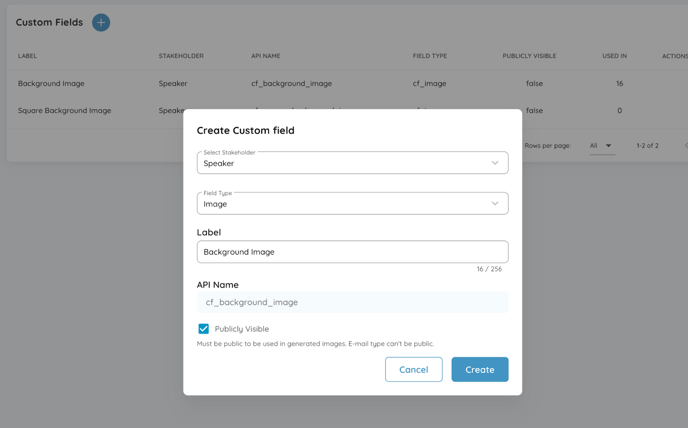Click the Create button
The width and height of the screenshot is (688, 428).
[480, 370]
